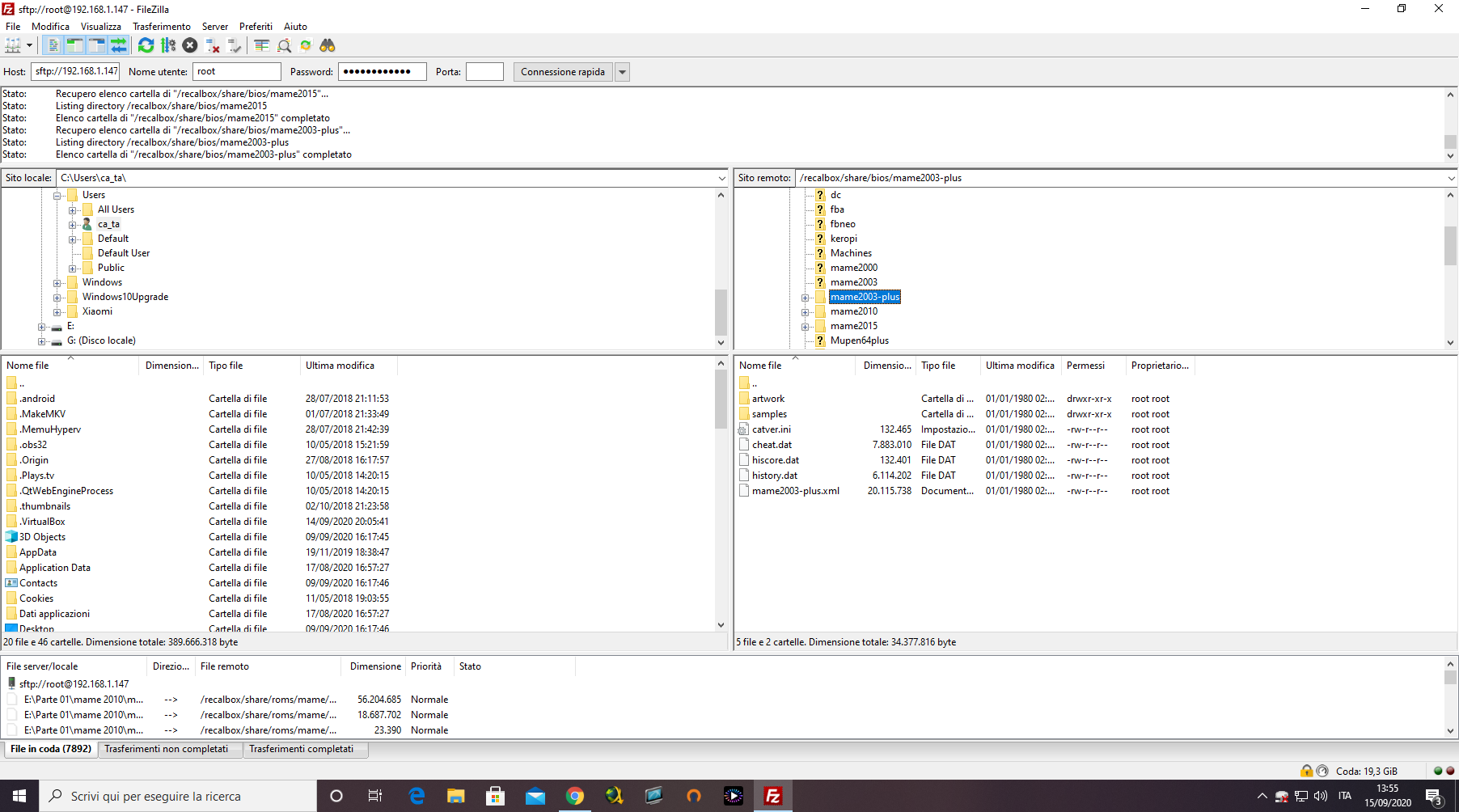
Task: Select cheat.dat in the remote list
Action: (772, 445)
